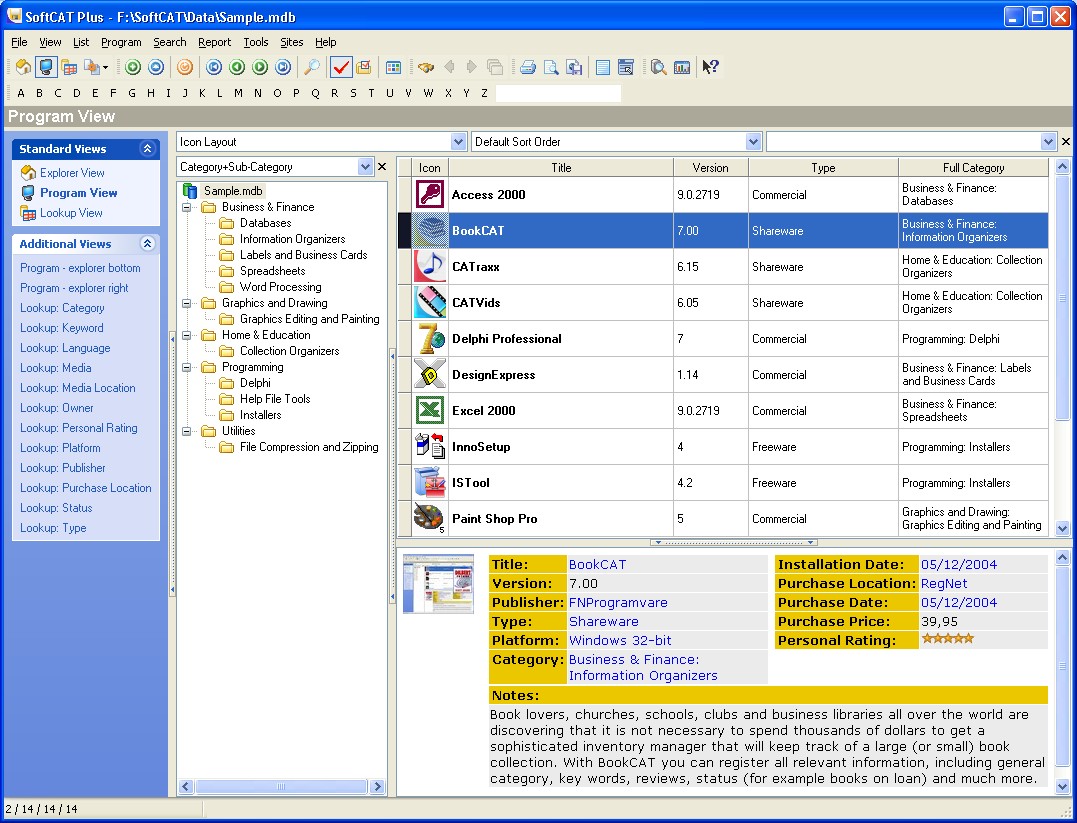Open Lookup: Publisher view

click(x=63, y=468)
